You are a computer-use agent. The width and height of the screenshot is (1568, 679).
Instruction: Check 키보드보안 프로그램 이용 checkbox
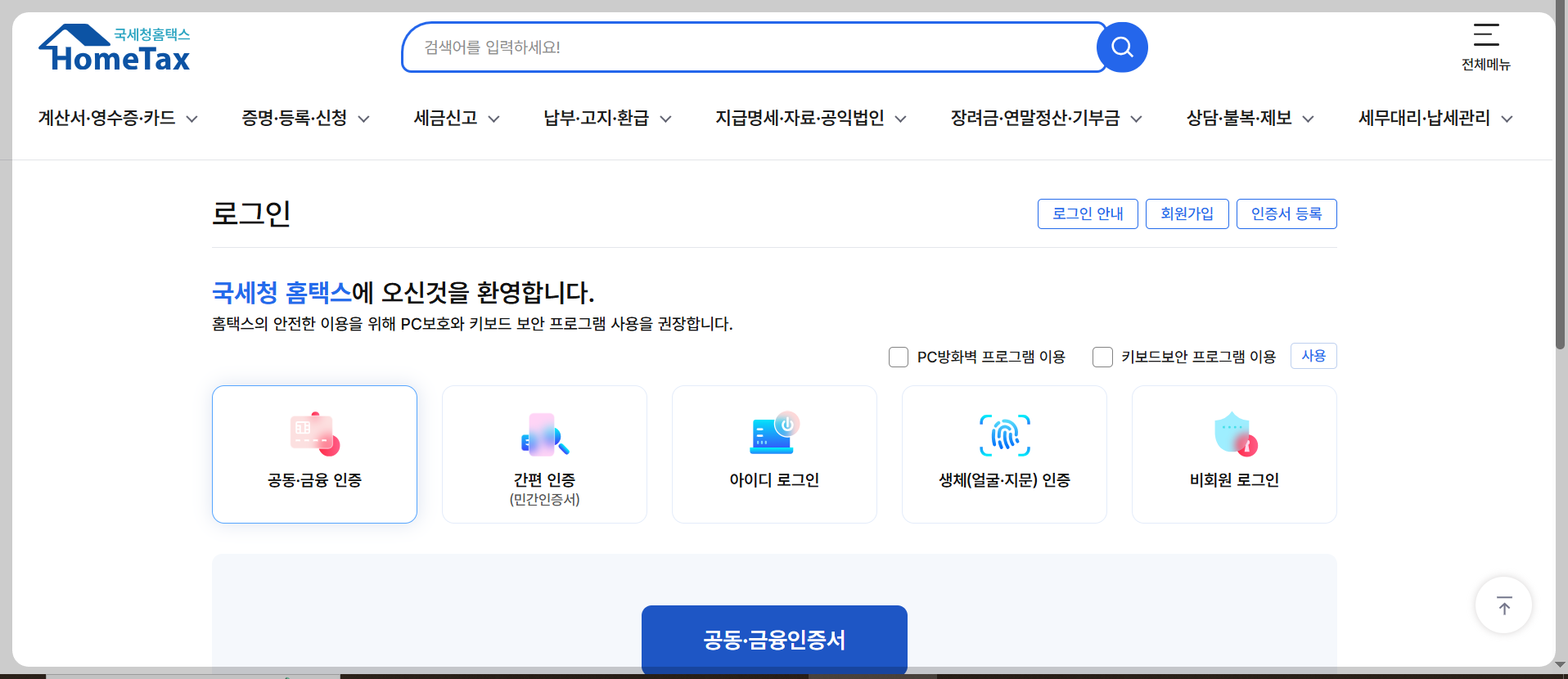[1102, 357]
